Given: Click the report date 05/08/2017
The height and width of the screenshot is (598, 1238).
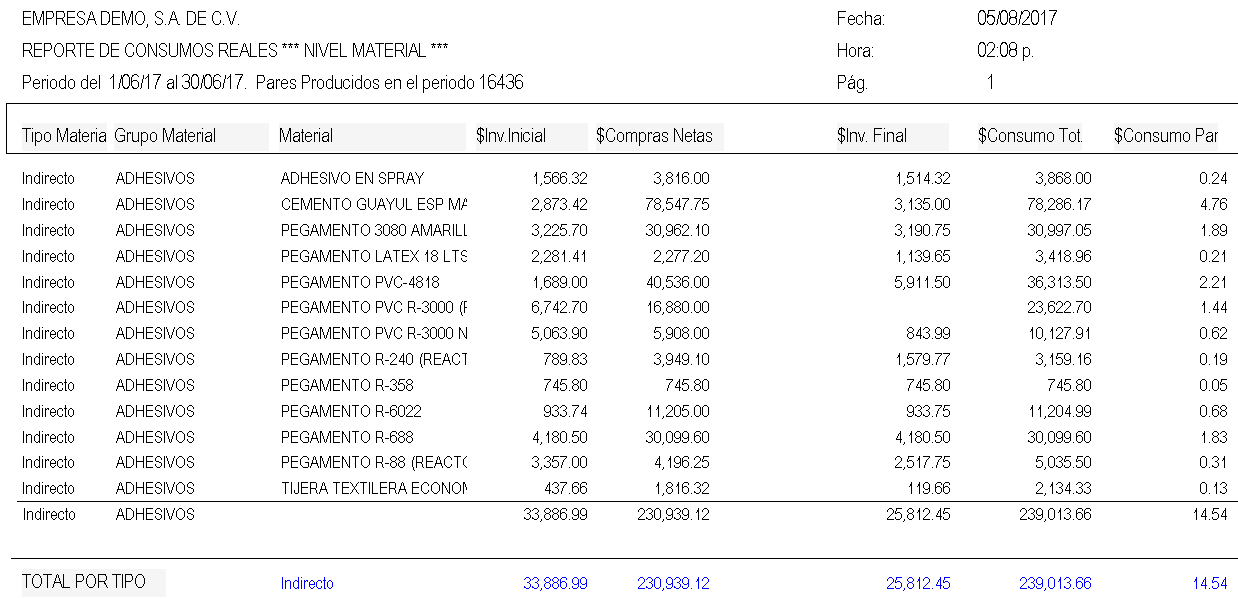Looking at the screenshot, I should point(1017,19).
